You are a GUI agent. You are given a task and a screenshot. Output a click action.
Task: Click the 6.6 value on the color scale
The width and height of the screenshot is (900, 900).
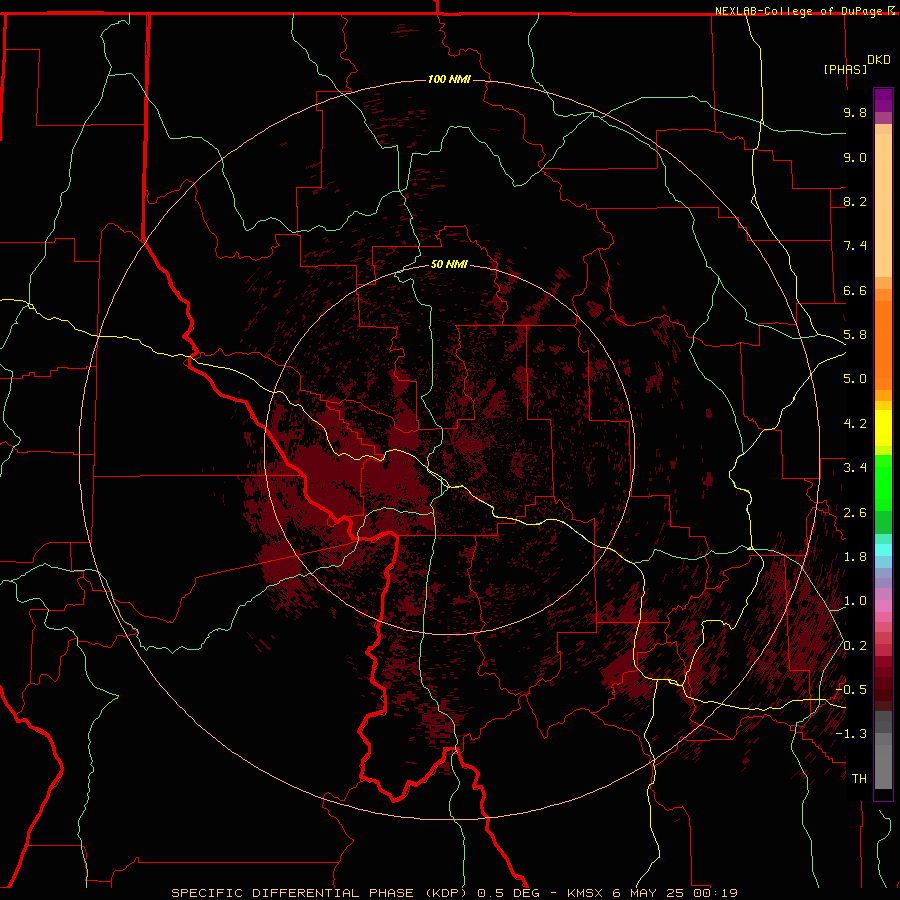[855, 290]
